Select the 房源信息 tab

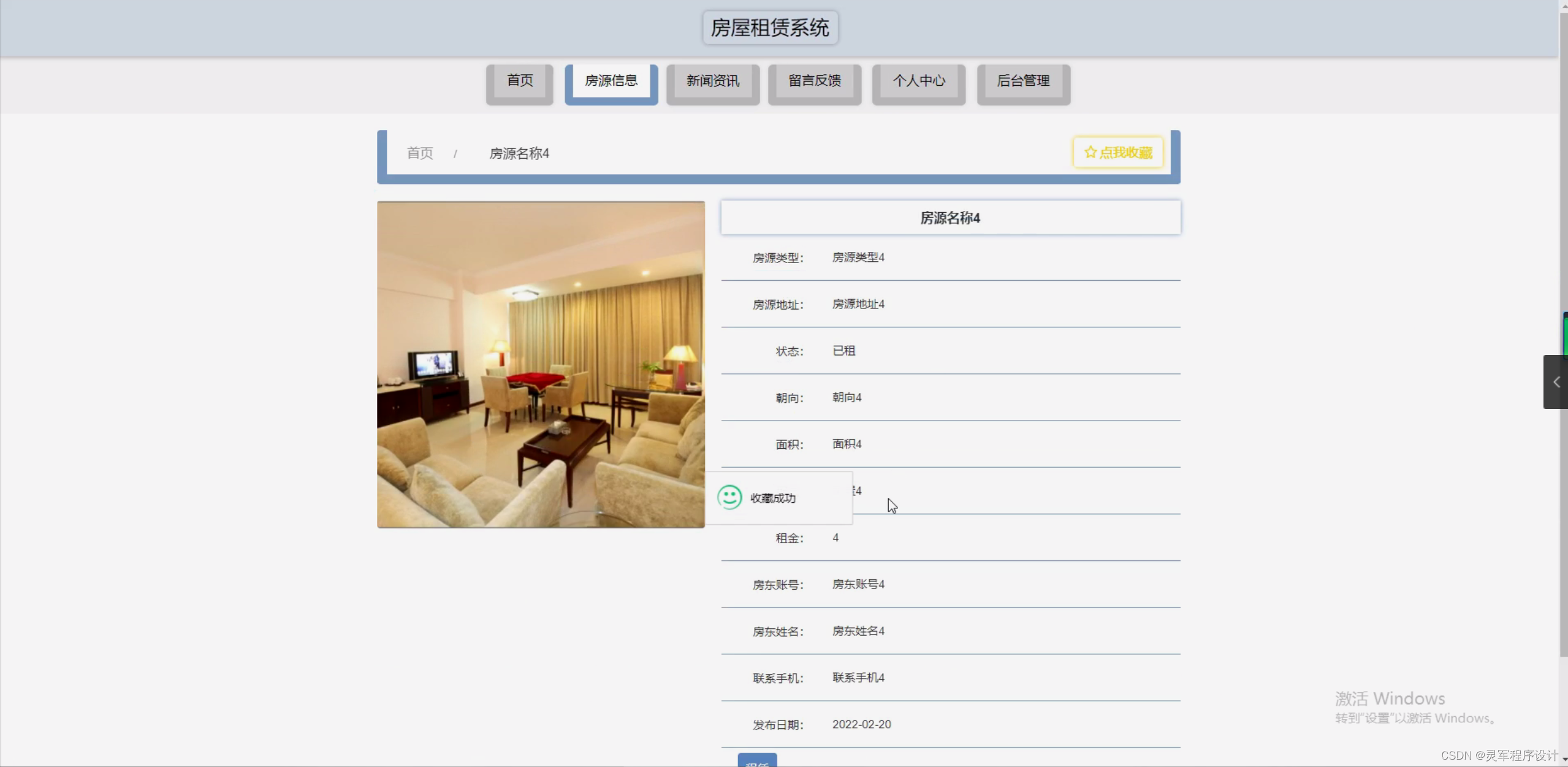pyautogui.click(x=611, y=80)
